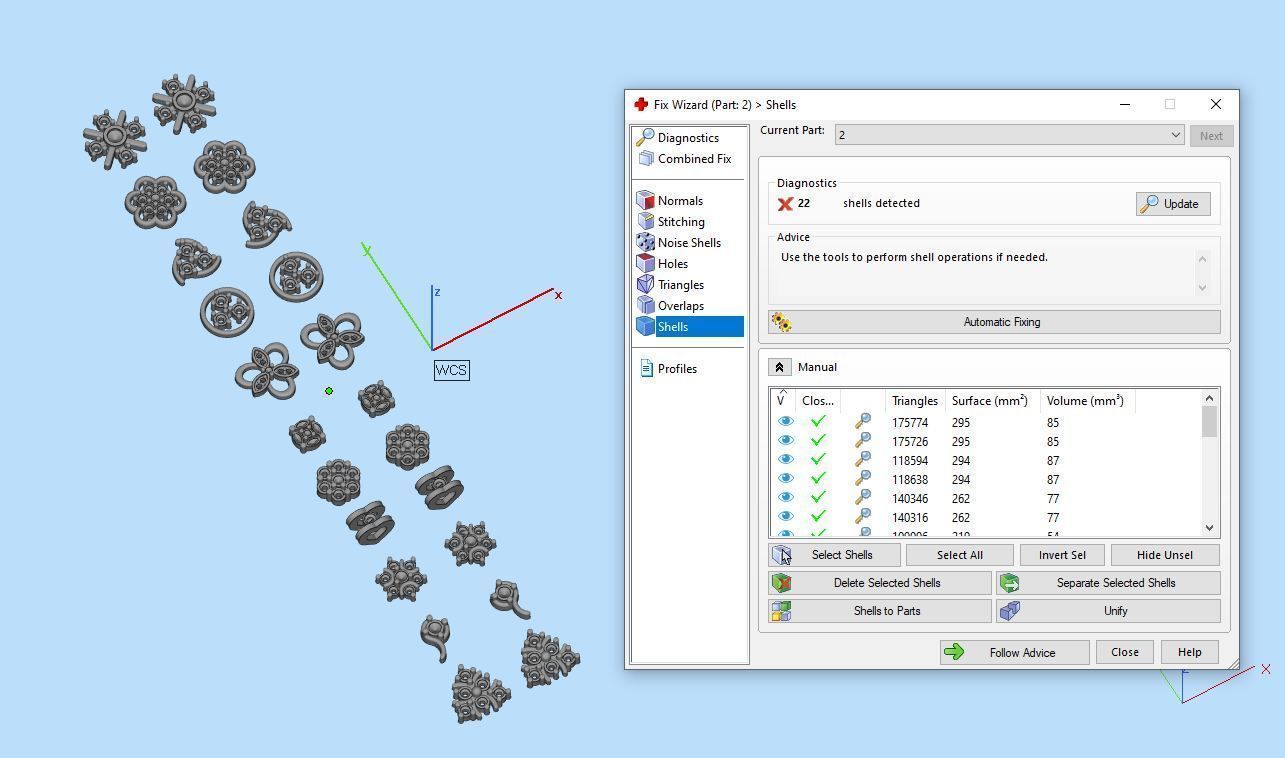
Task: Toggle visibility of shell with 175774 triangles
Action: coord(785,422)
